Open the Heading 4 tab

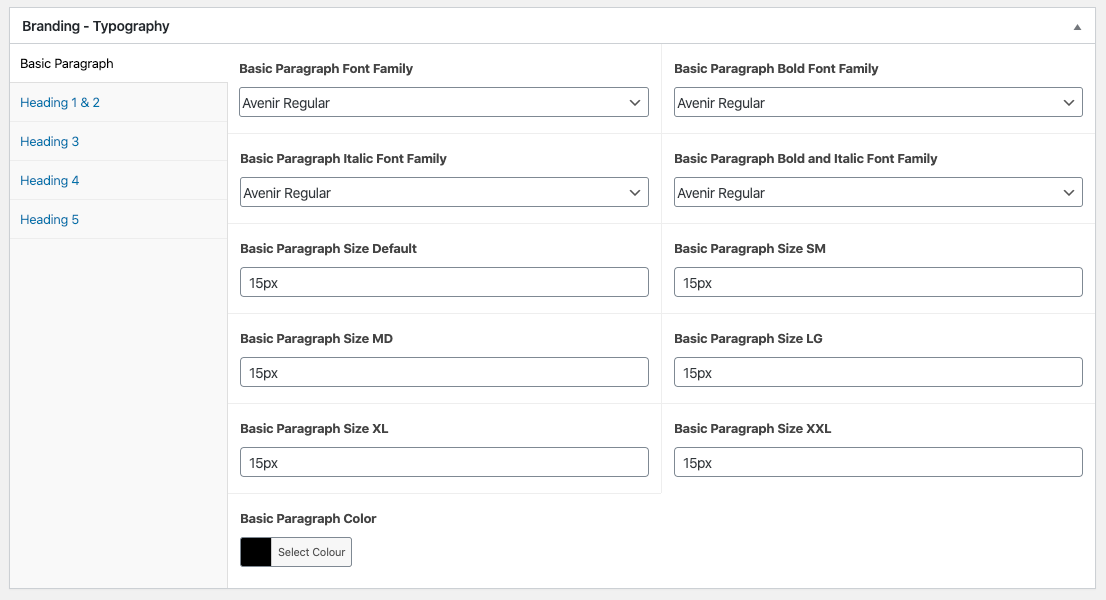pos(50,181)
